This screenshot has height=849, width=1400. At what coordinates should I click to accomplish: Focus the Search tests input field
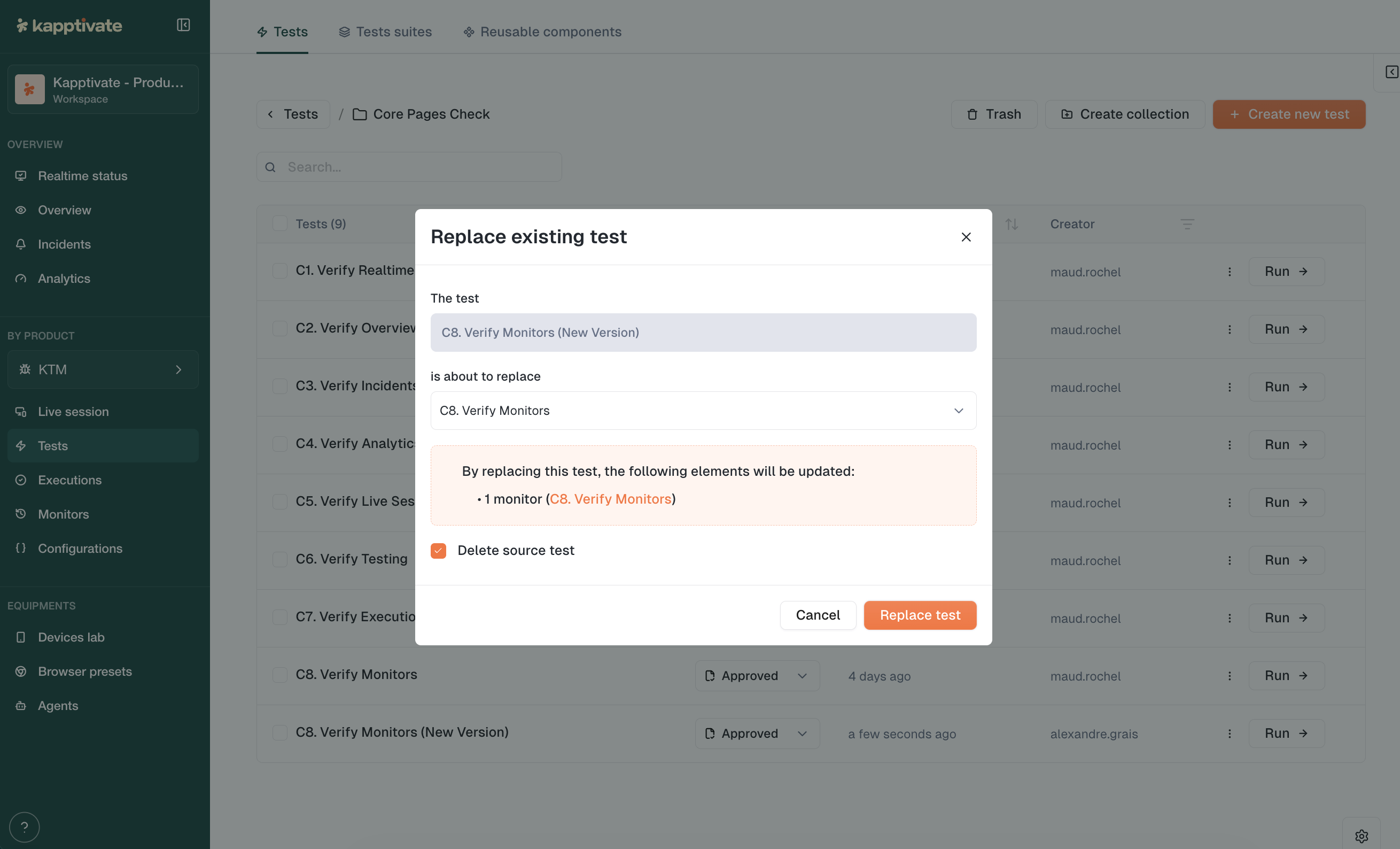point(409,167)
